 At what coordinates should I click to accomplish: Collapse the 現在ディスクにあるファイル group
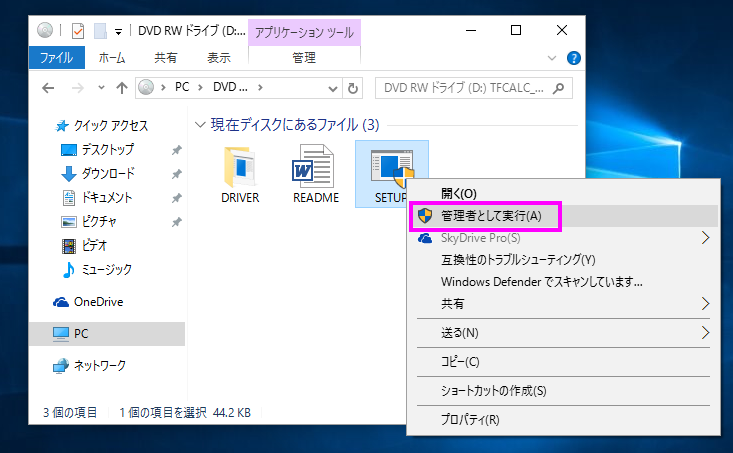(202, 125)
